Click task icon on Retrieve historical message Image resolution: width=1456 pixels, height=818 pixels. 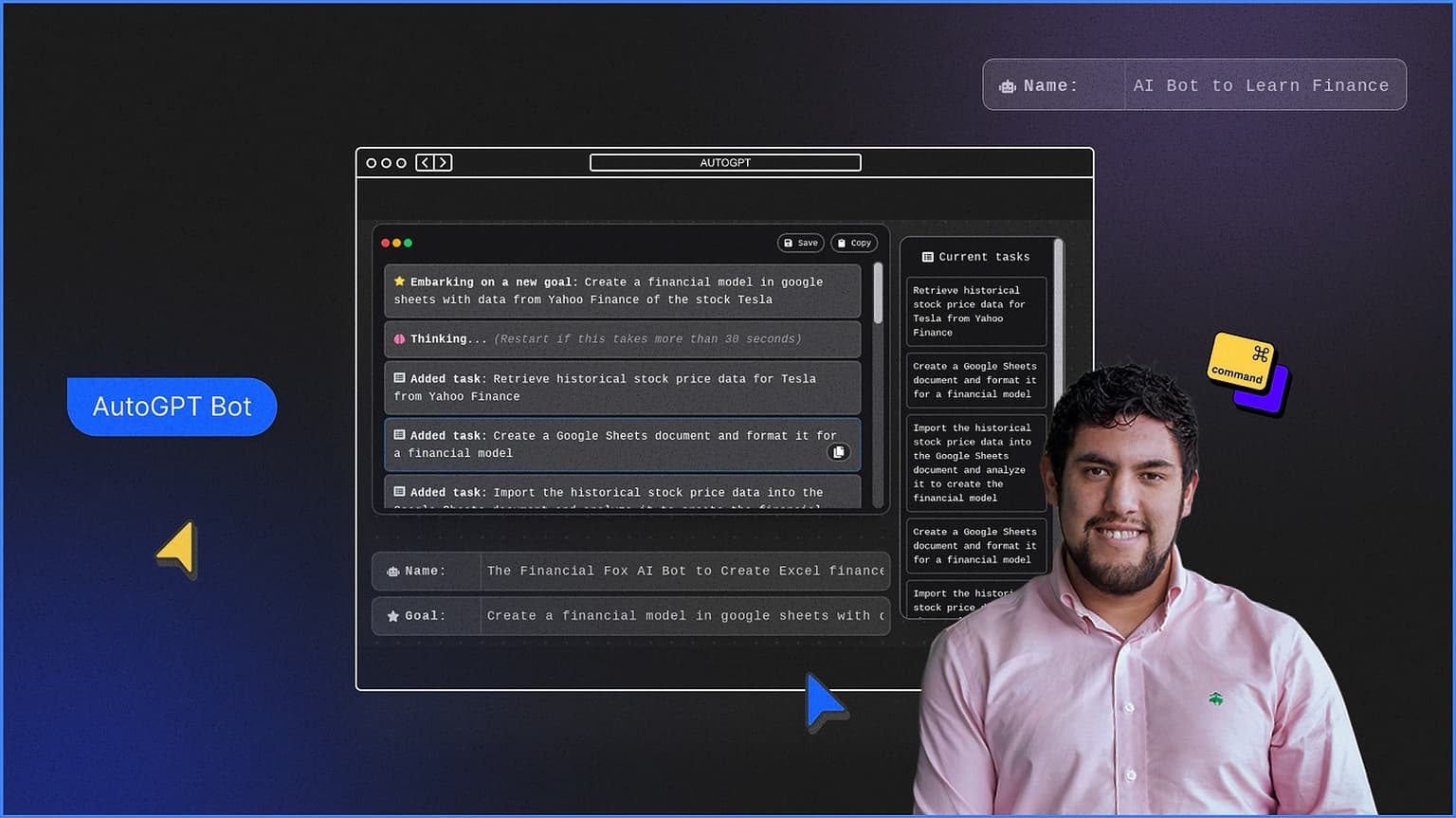point(400,377)
